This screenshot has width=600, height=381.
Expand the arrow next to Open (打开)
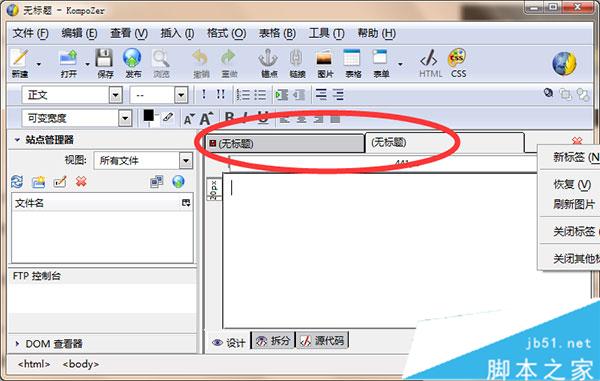point(88,64)
